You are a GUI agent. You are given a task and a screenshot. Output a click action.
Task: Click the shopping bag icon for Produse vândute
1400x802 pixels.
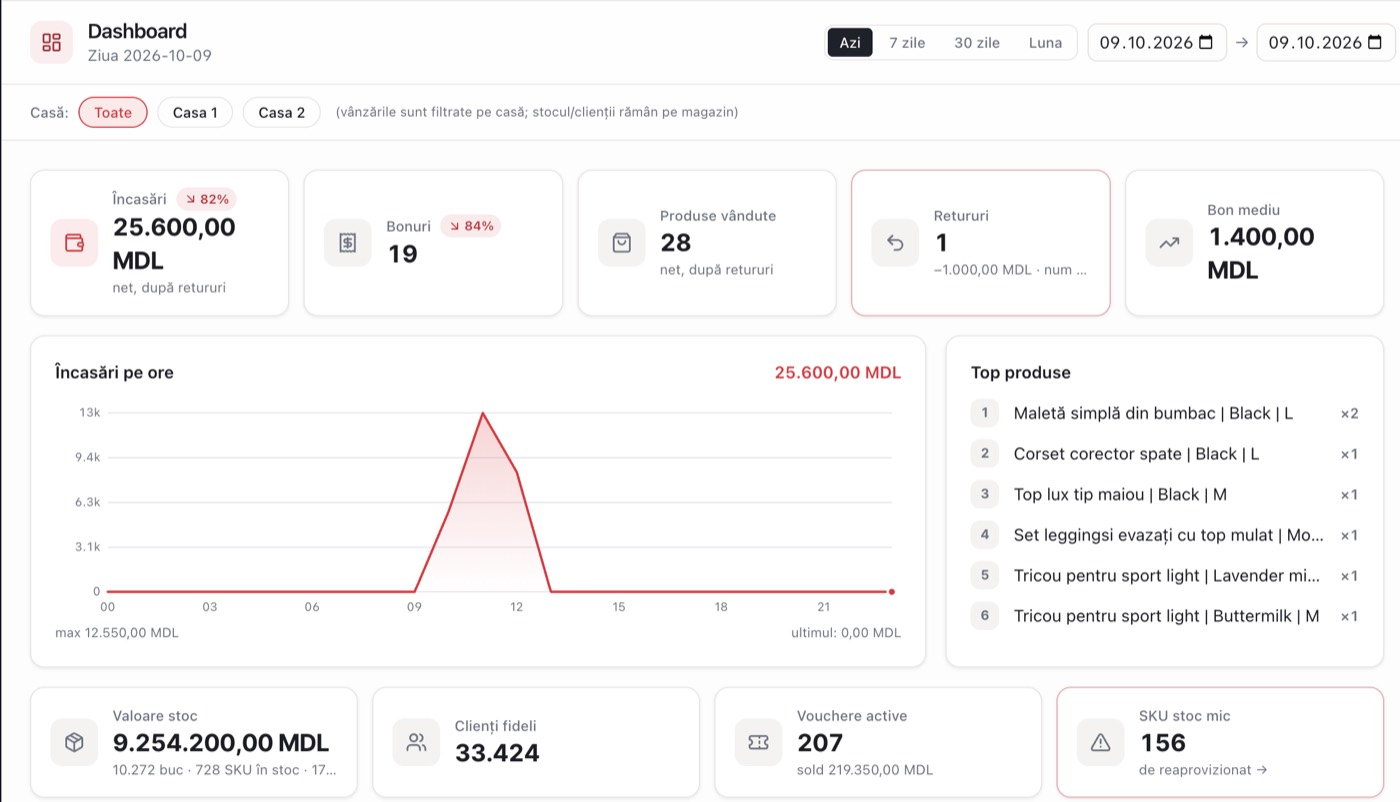pos(621,243)
